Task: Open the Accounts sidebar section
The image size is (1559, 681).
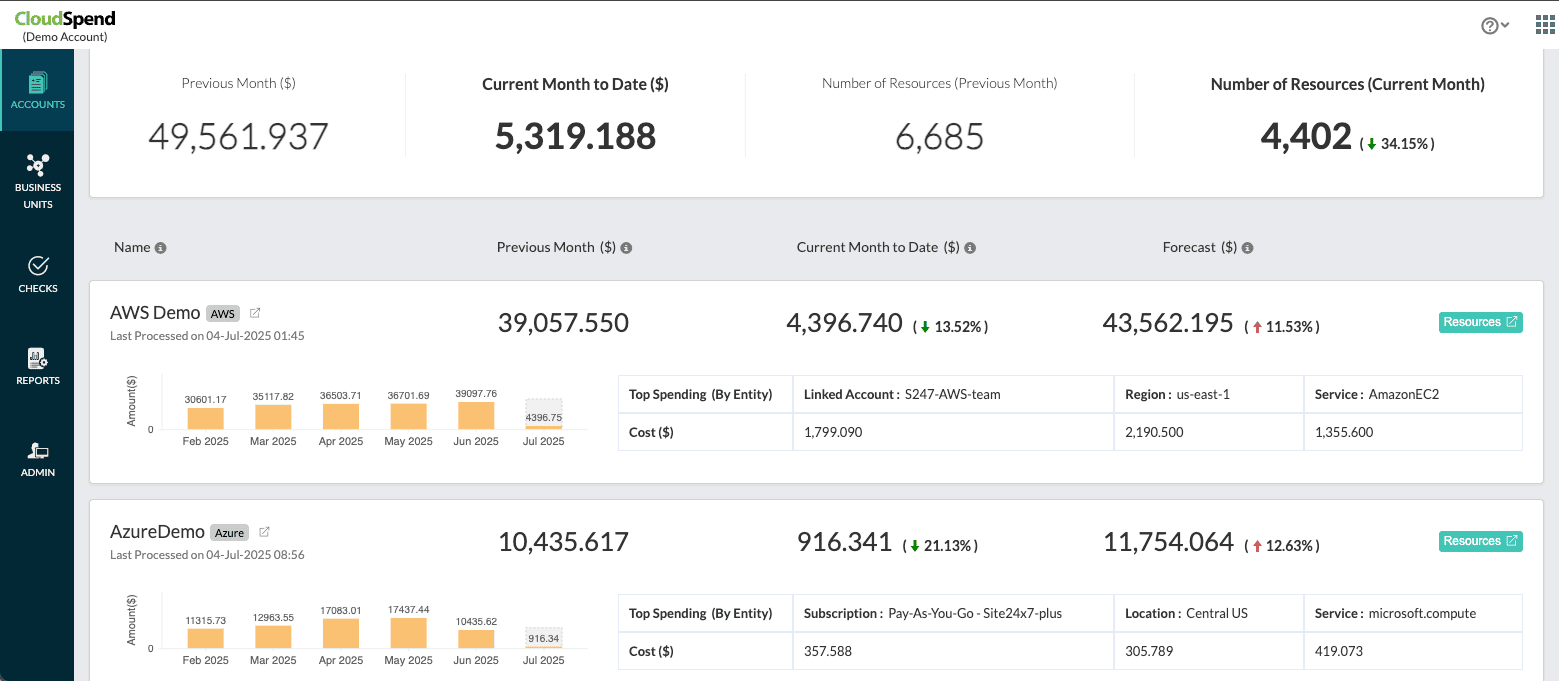Action: tap(38, 90)
